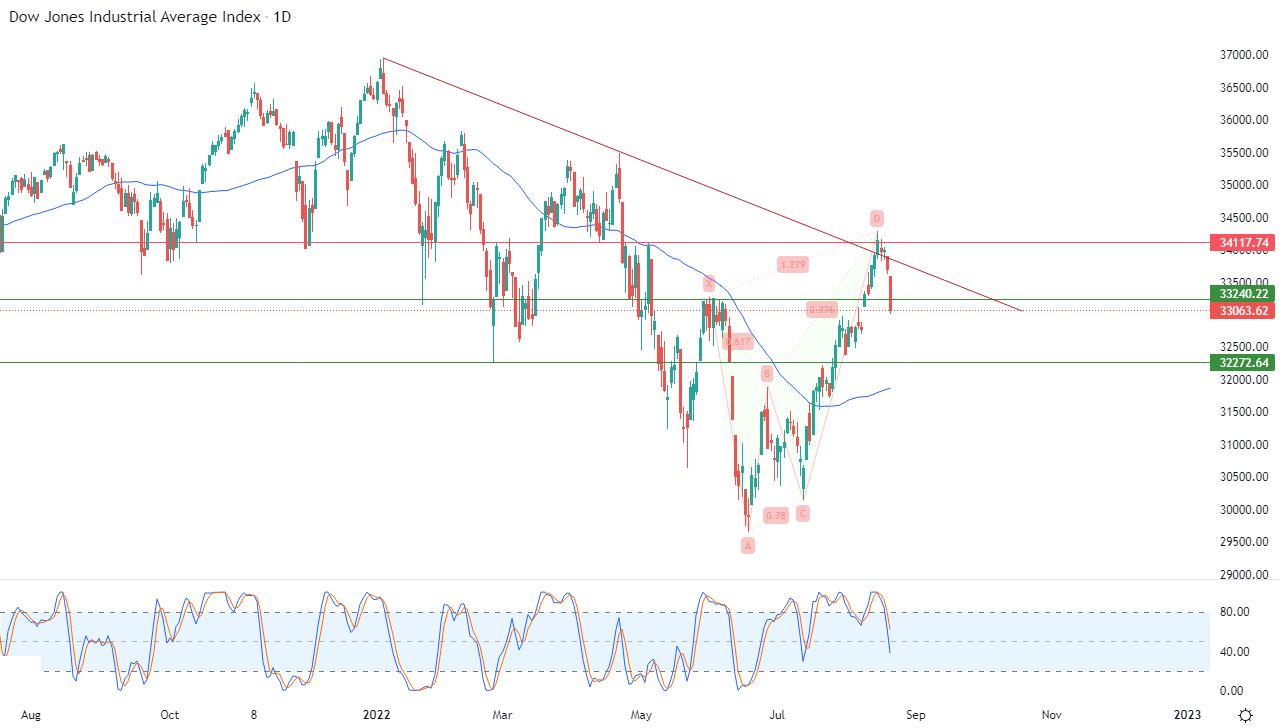This screenshot has width=1280, height=728.
Task: Click the Dow Jones Industrial Average Index title
Action: [136, 17]
